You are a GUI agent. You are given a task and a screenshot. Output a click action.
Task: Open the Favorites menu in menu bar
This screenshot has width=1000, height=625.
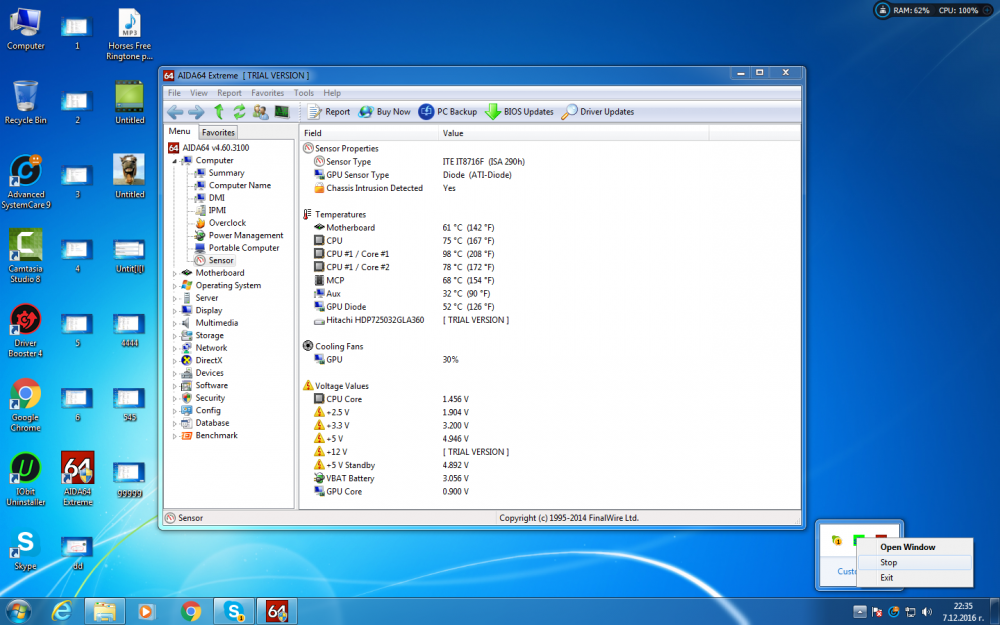267,92
